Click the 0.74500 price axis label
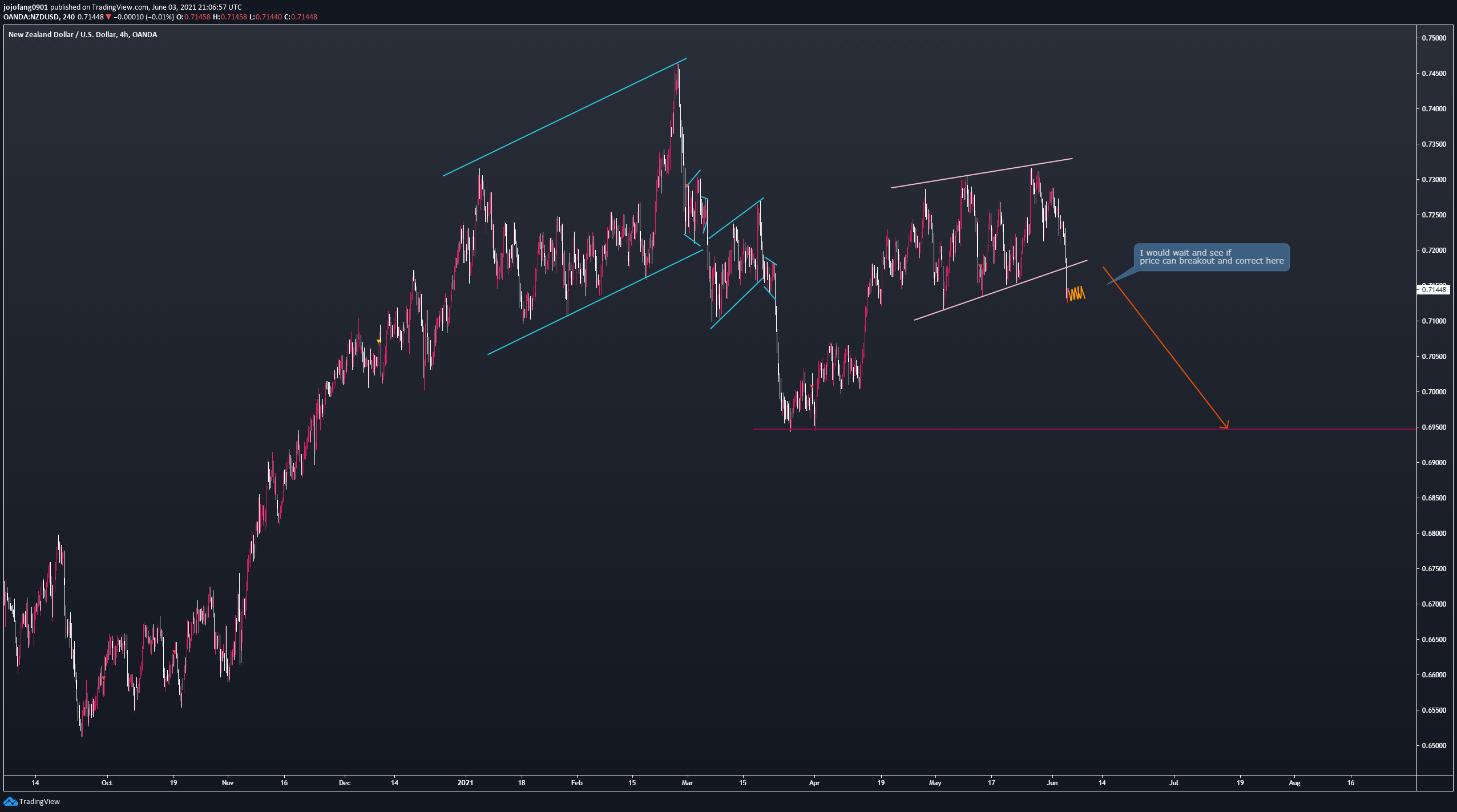 point(1434,74)
